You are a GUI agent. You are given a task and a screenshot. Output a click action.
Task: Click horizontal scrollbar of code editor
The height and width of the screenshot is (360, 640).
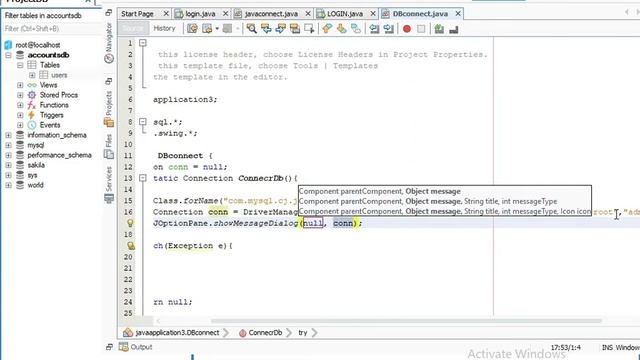tap(406, 321)
